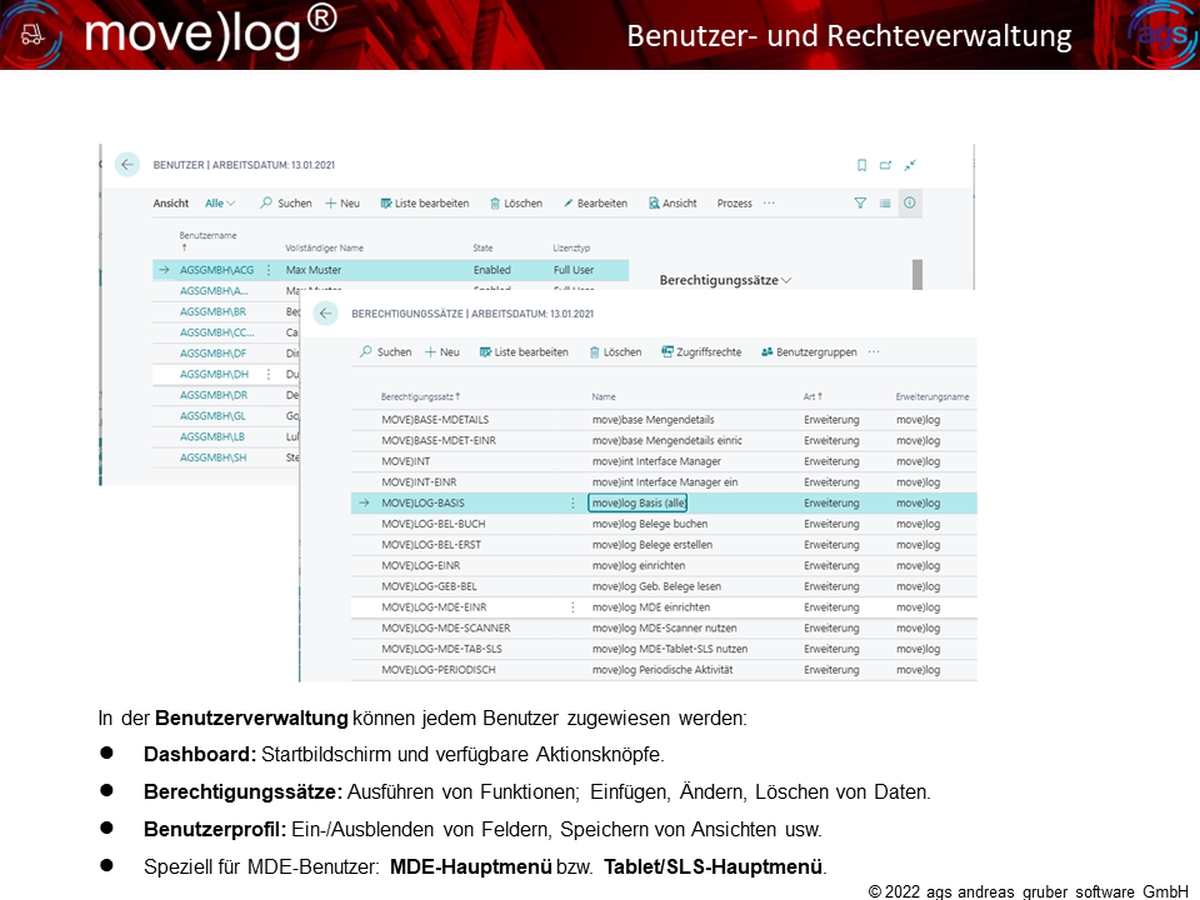The width and height of the screenshot is (1200, 900).
Task: Collapse the Benutzer page view
Action: (910, 165)
